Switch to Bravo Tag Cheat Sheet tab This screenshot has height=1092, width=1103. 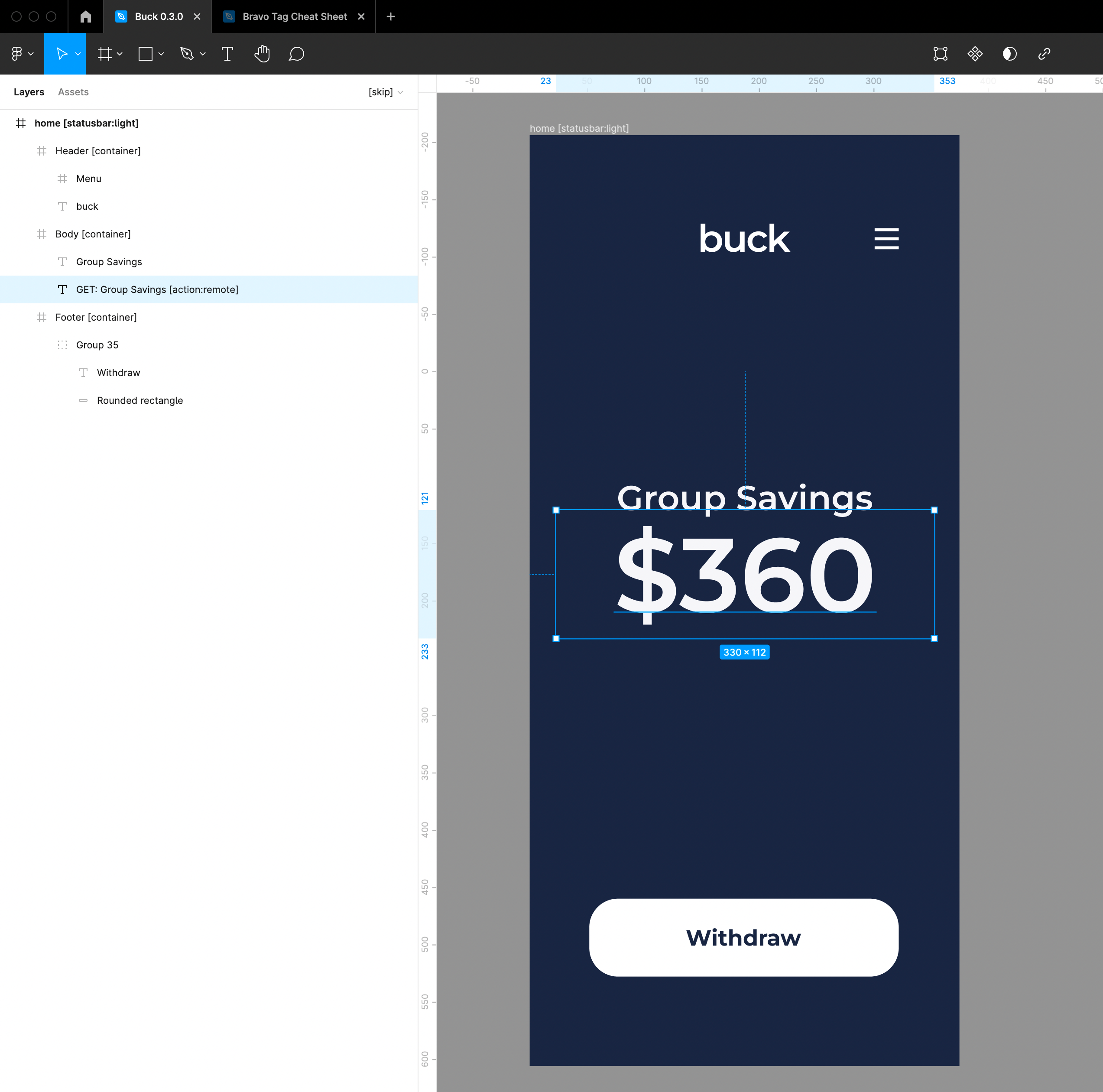pyautogui.click(x=294, y=16)
